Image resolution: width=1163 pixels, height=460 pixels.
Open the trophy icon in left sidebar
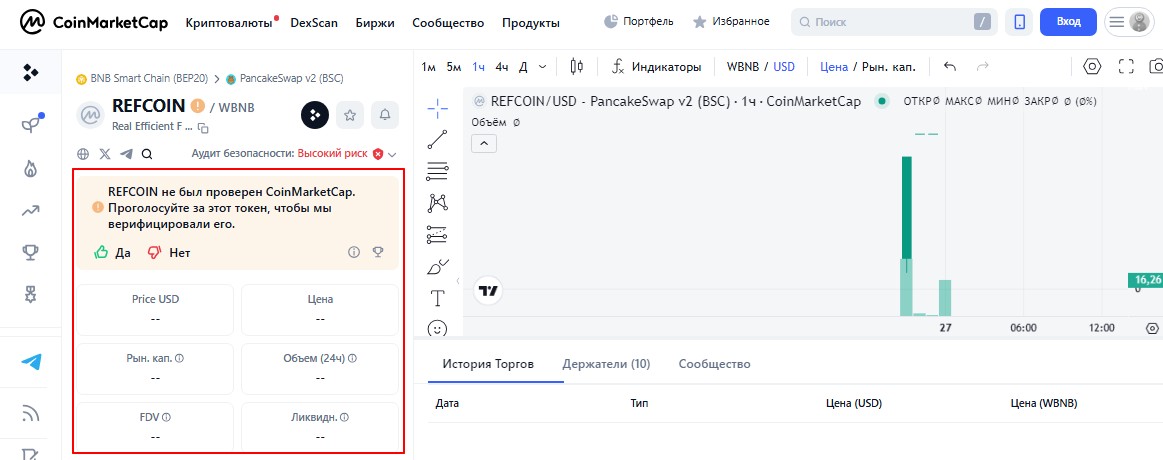pos(30,253)
